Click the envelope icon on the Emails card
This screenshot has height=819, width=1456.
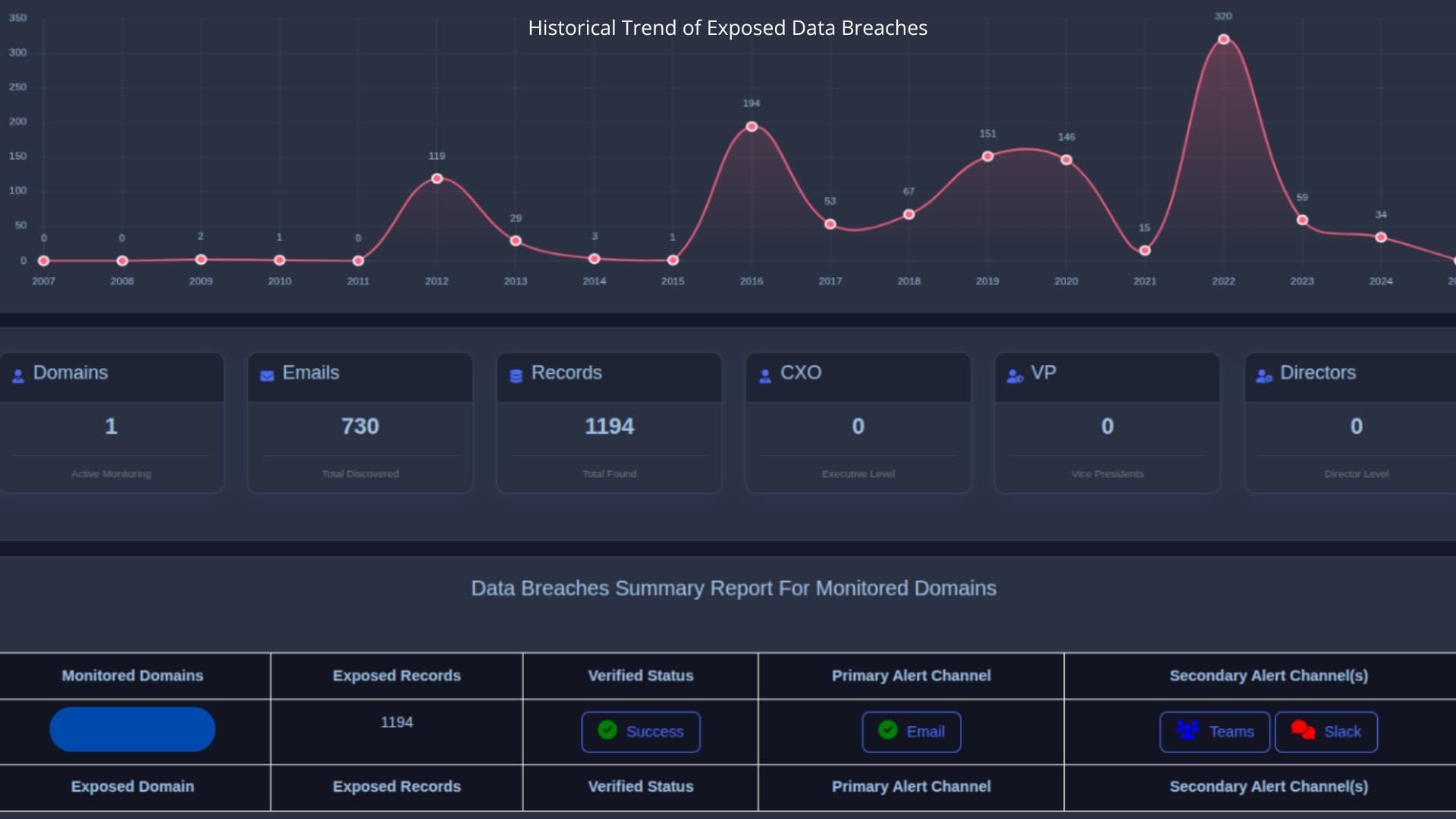266,375
